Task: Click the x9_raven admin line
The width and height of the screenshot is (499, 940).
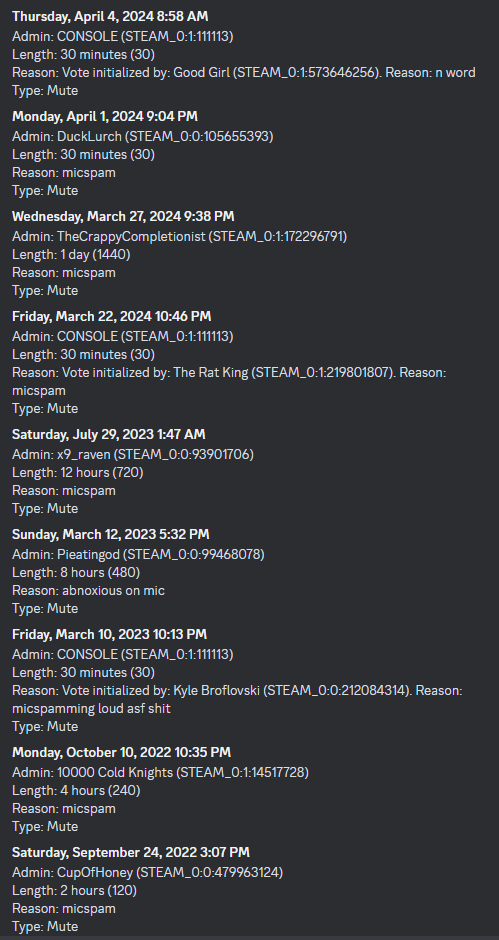Action: (x=133, y=454)
